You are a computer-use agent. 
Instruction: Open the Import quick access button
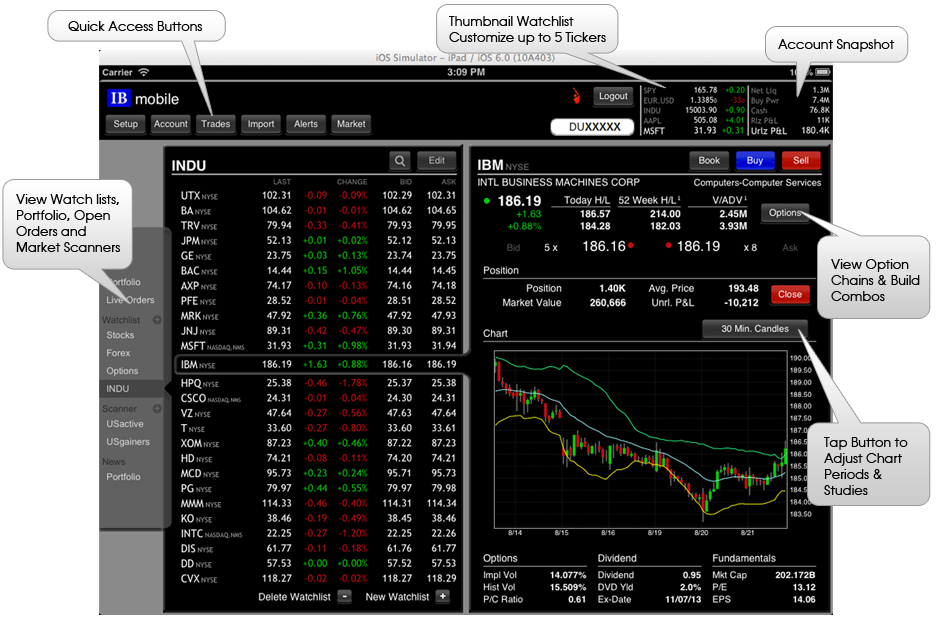[261, 124]
